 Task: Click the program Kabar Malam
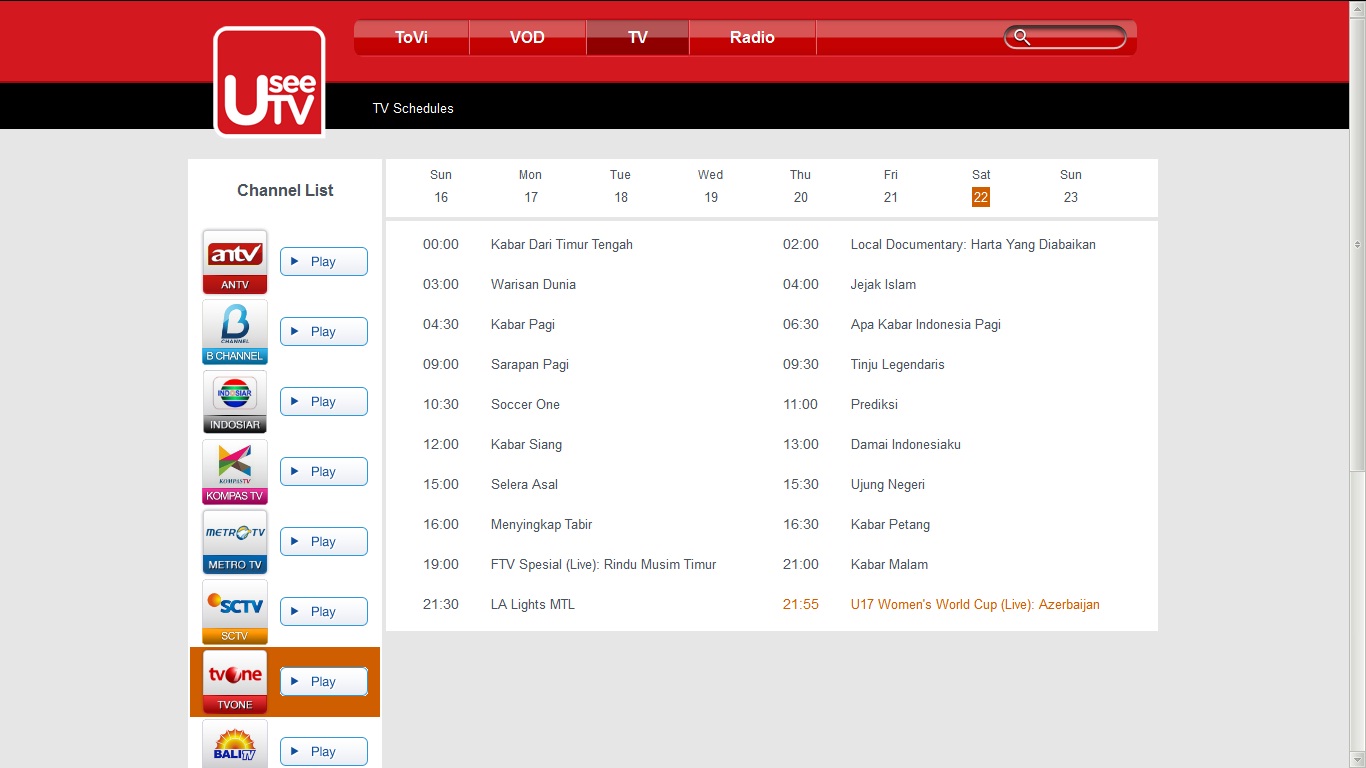889,564
